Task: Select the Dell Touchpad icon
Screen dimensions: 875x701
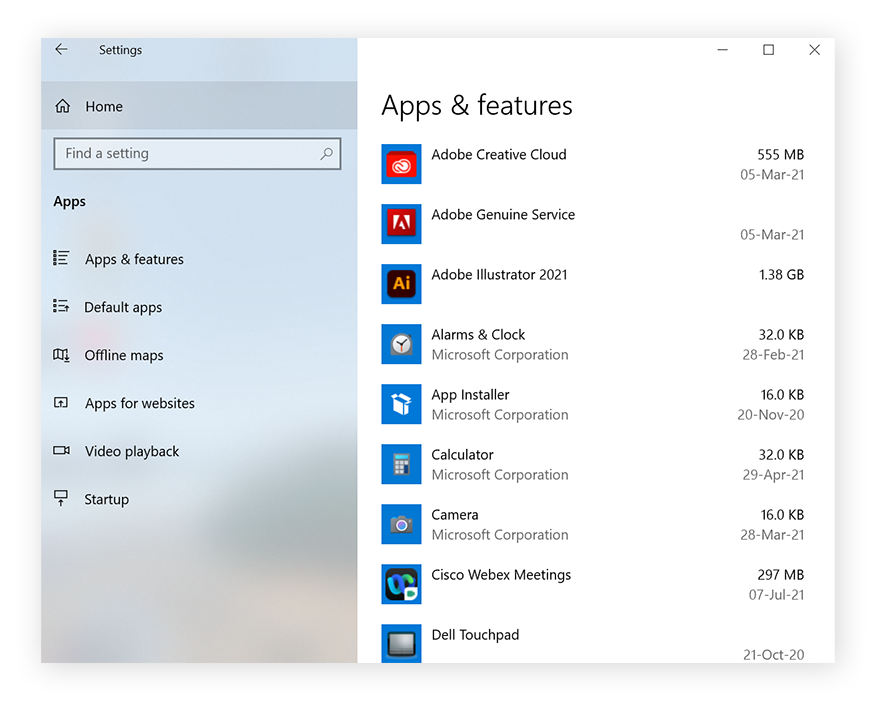Action: (x=401, y=642)
